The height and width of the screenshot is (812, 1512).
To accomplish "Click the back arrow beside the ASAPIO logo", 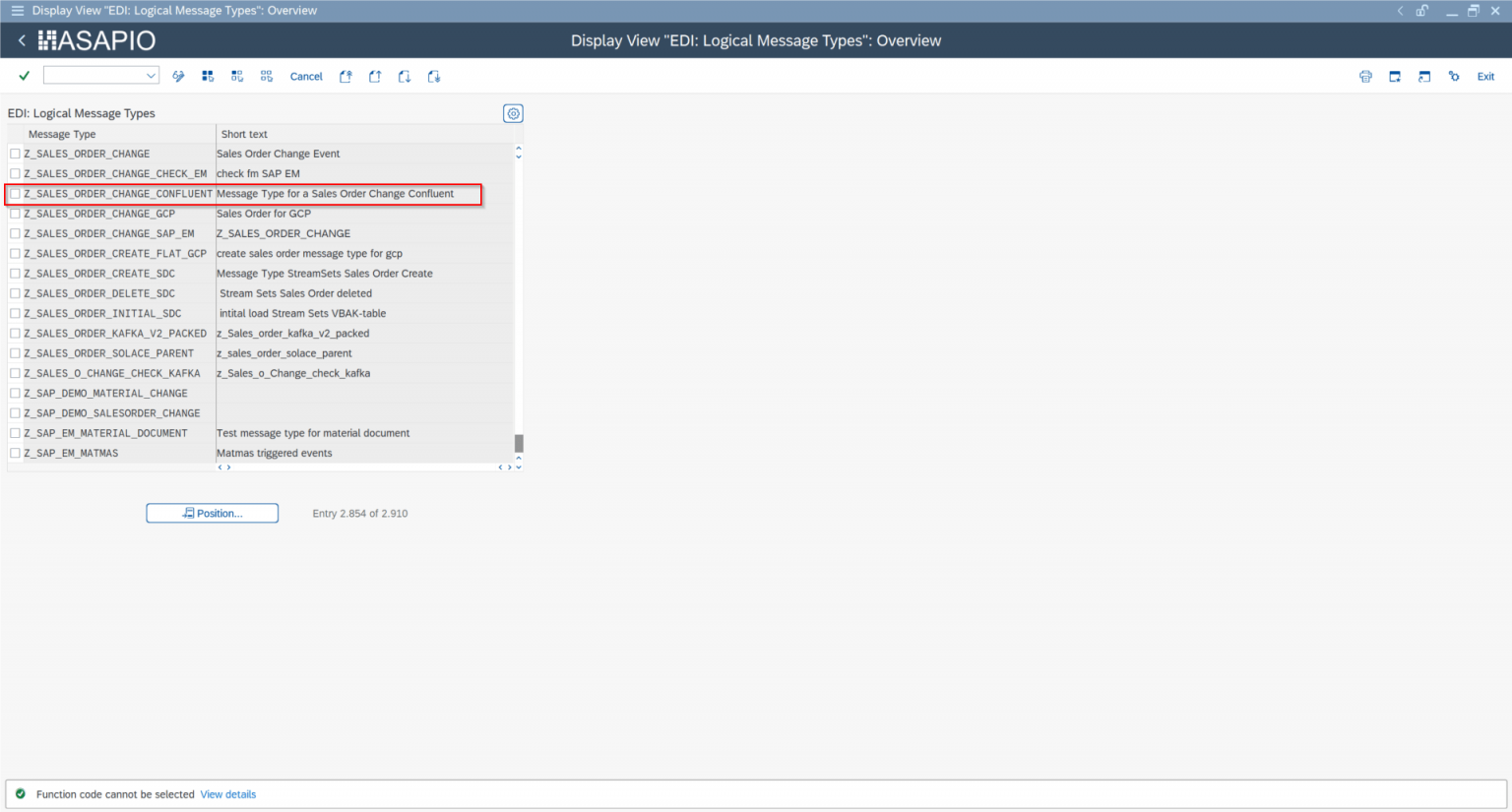I will pyautogui.click(x=22, y=40).
